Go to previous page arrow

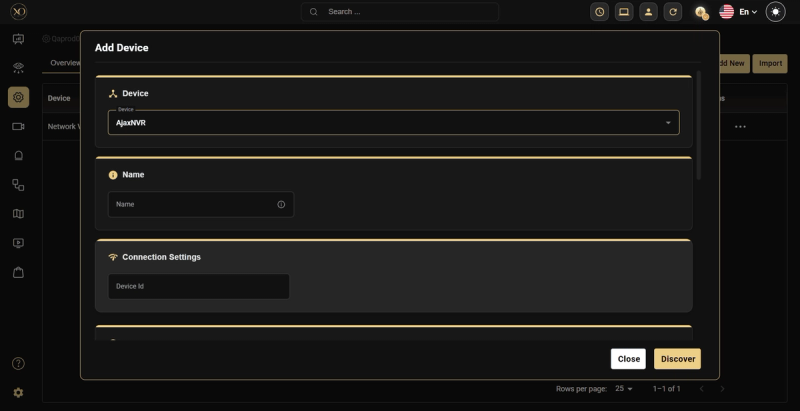(x=702, y=389)
